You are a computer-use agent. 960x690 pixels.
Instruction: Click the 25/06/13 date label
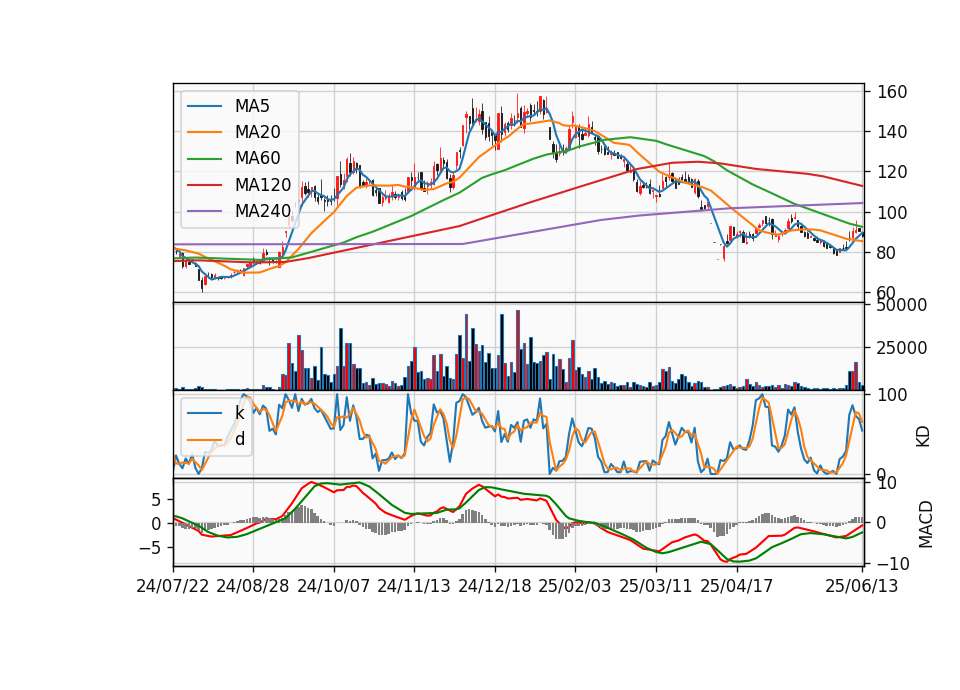coord(861,586)
